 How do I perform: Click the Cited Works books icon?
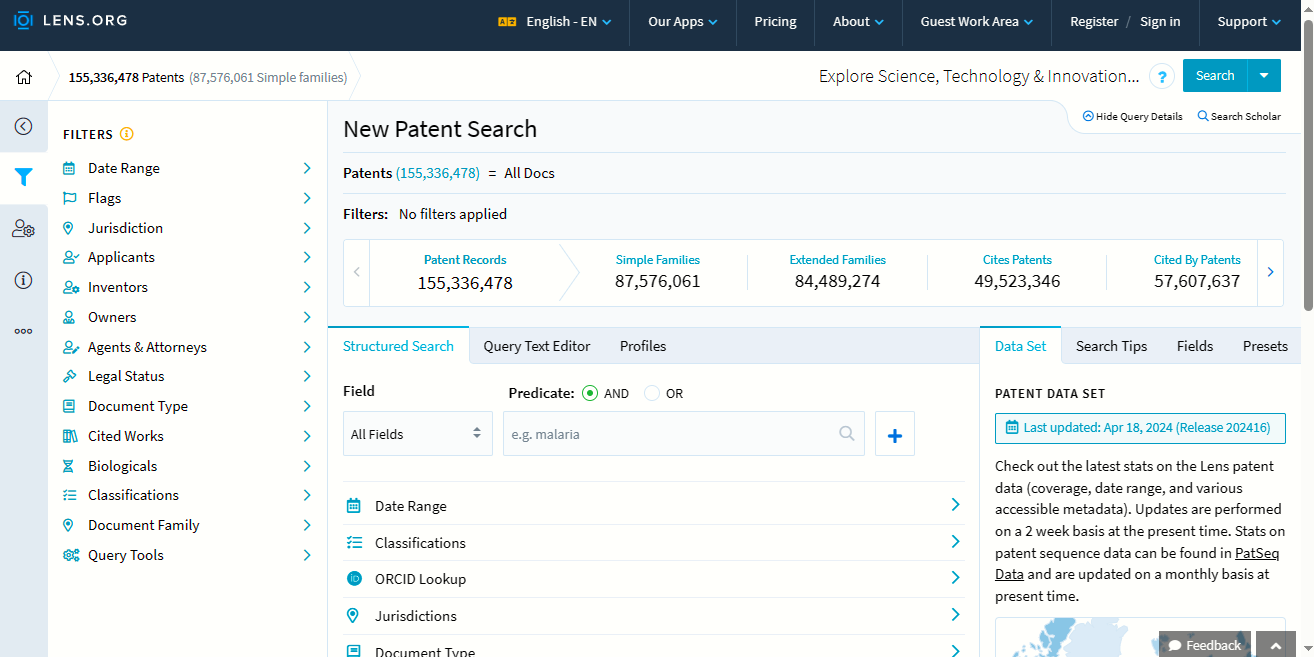pos(69,436)
